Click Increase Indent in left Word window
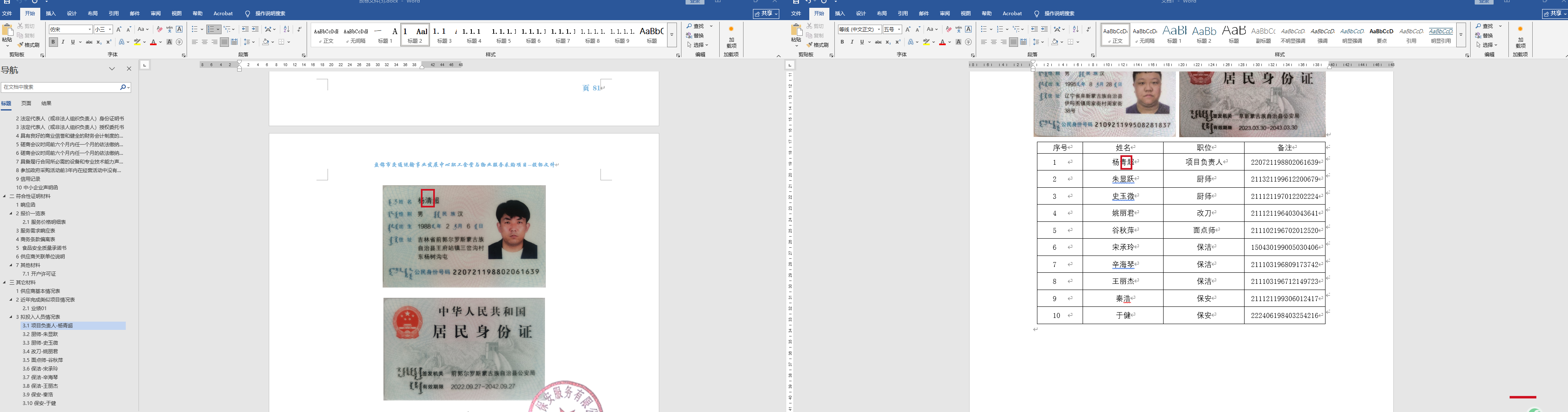 click(x=255, y=29)
